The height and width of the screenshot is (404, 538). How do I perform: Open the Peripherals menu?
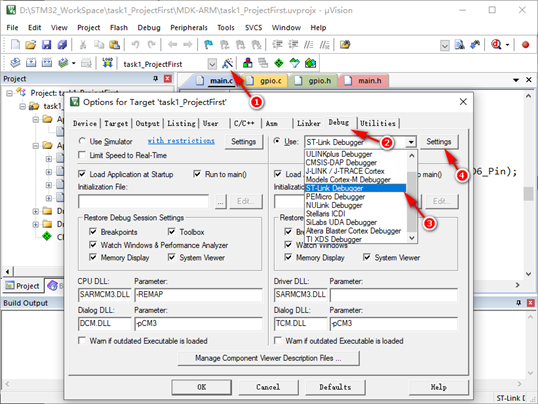(189, 27)
